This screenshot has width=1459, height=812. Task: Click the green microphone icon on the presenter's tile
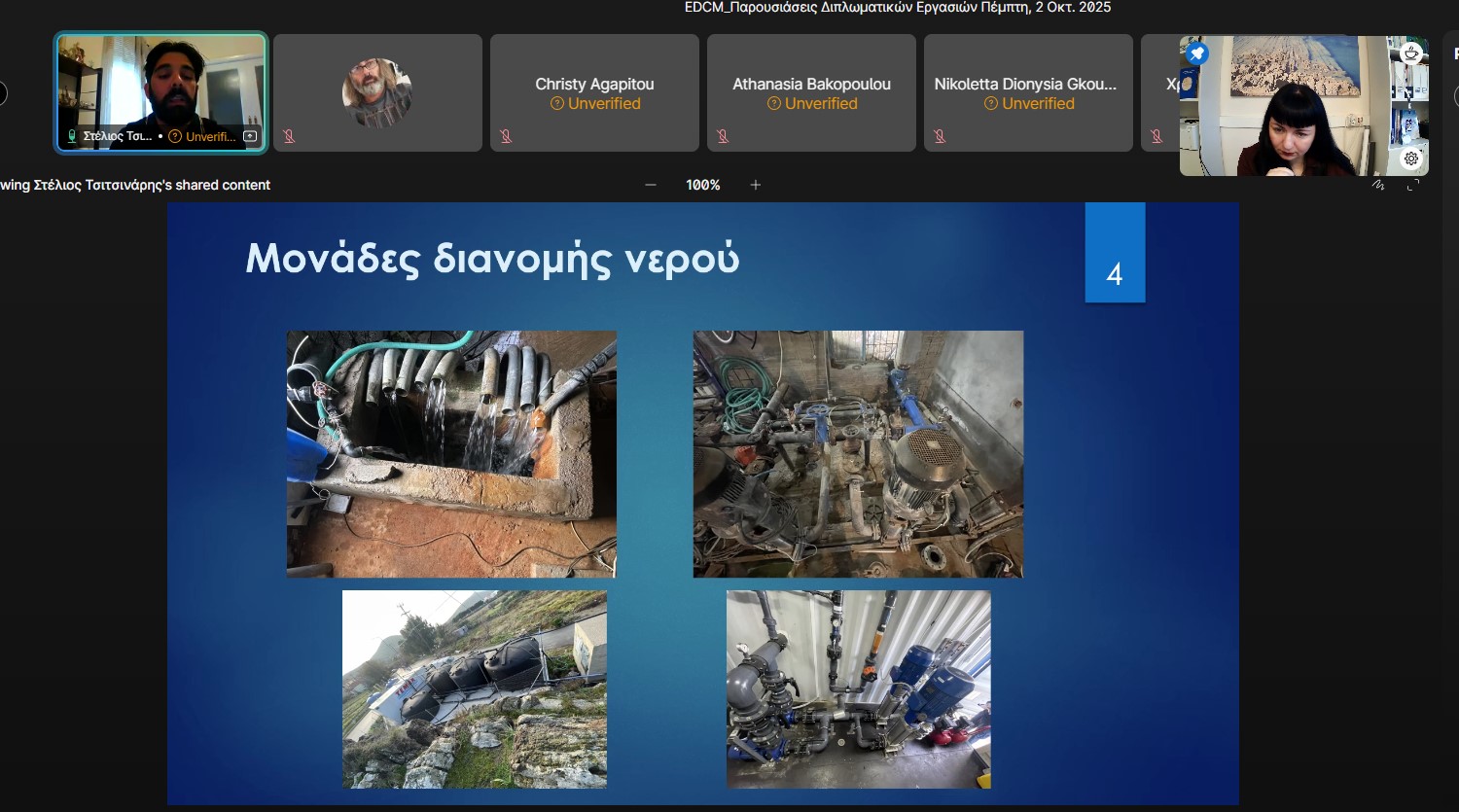(x=72, y=137)
